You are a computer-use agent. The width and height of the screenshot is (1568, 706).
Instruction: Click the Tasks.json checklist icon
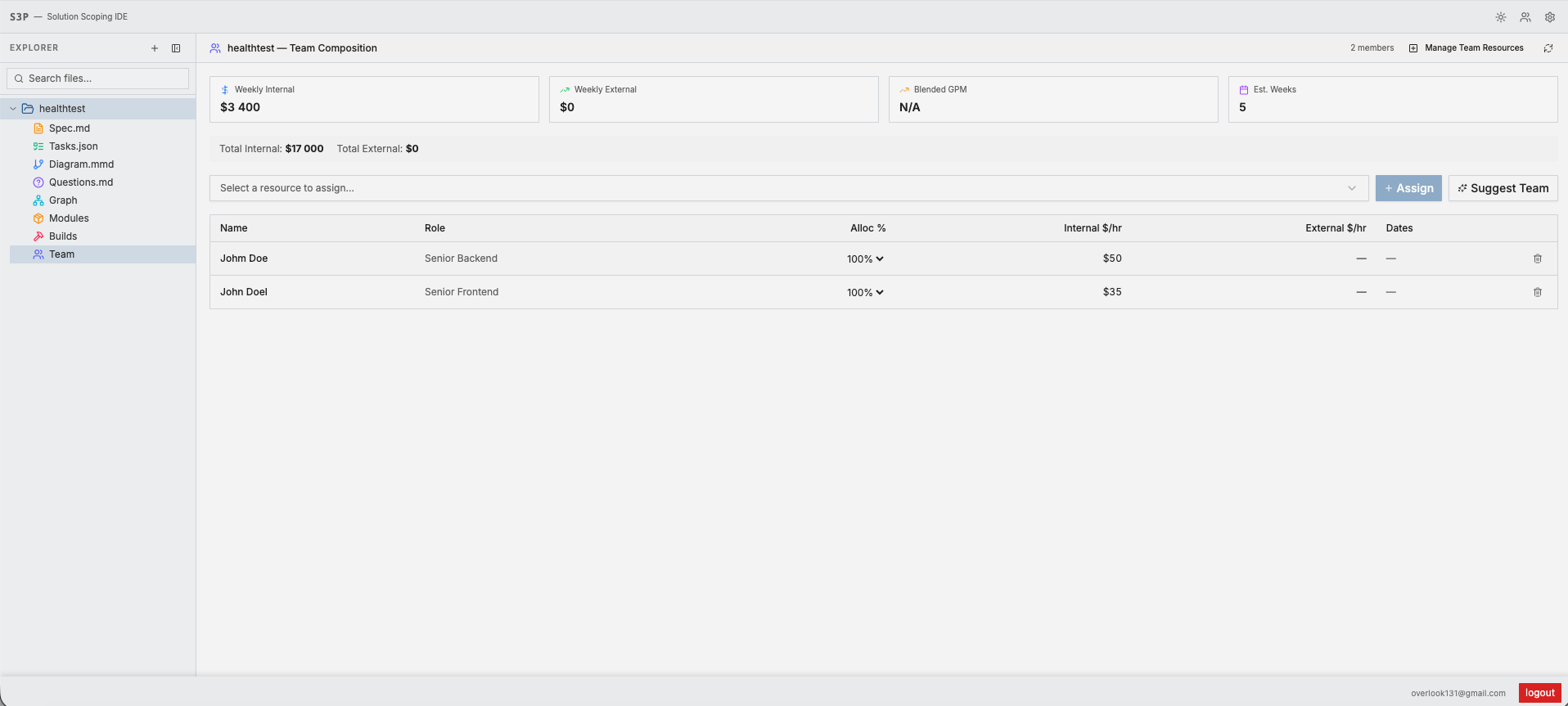38,146
